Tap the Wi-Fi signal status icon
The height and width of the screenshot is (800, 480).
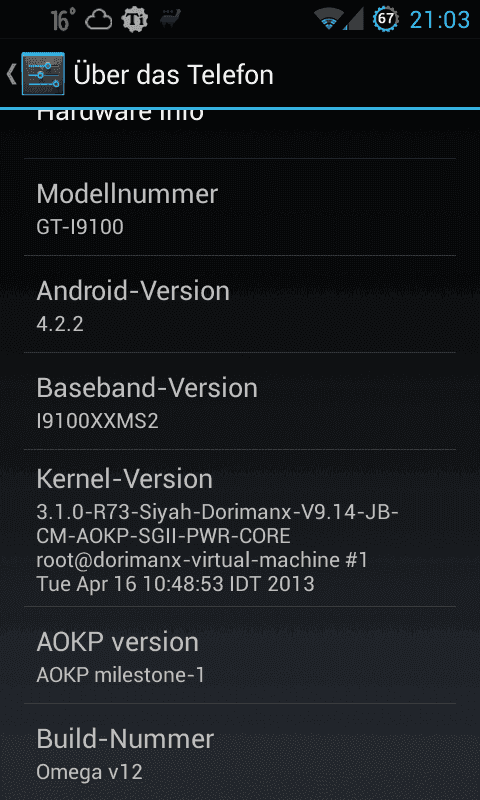pyautogui.click(x=329, y=20)
